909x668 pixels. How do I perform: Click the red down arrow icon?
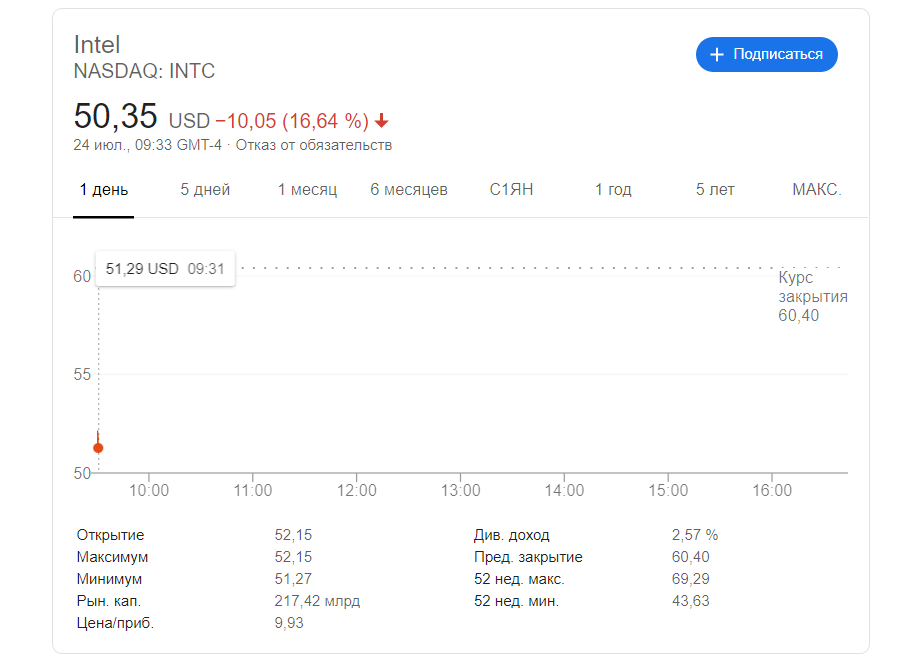point(382,121)
